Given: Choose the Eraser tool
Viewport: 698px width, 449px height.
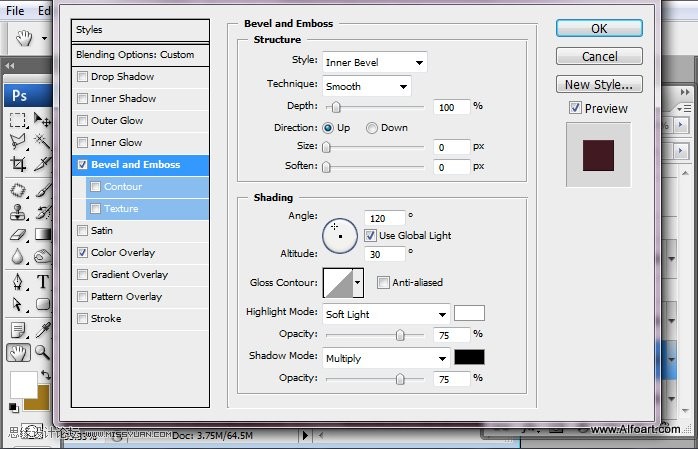Looking at the screenshot, I should click(18, 234).
